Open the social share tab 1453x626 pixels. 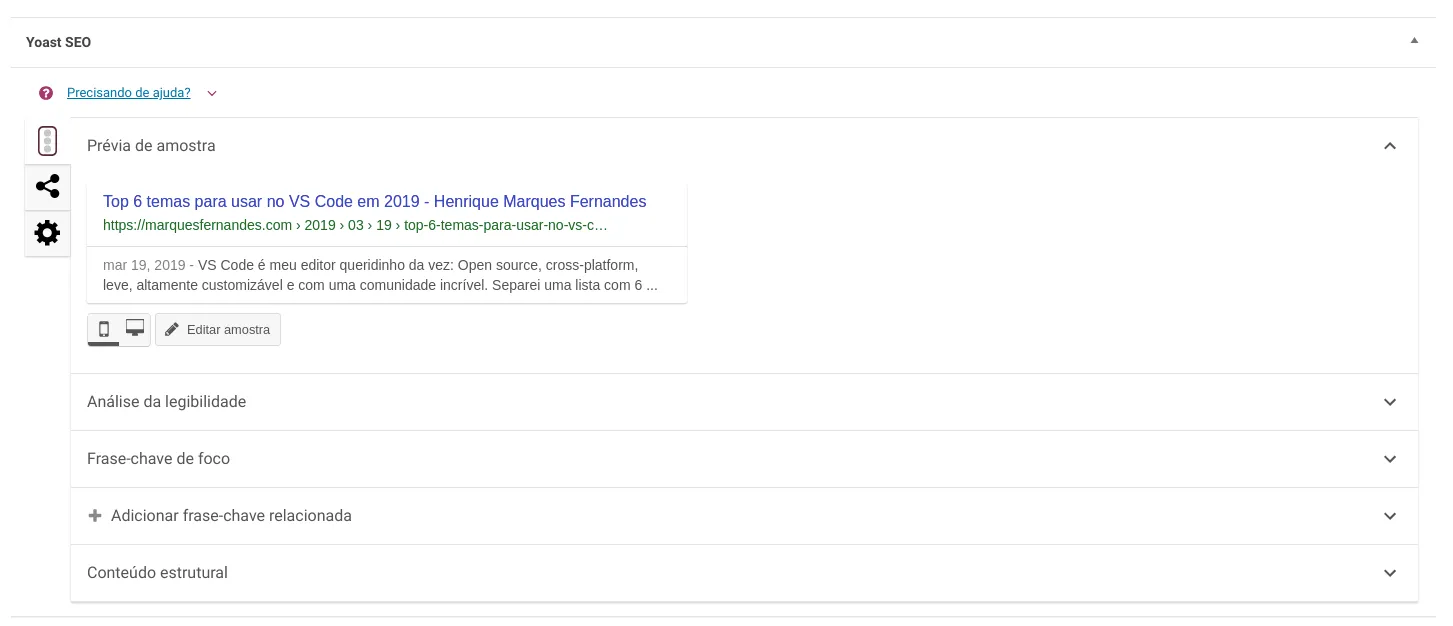[47, 187]
